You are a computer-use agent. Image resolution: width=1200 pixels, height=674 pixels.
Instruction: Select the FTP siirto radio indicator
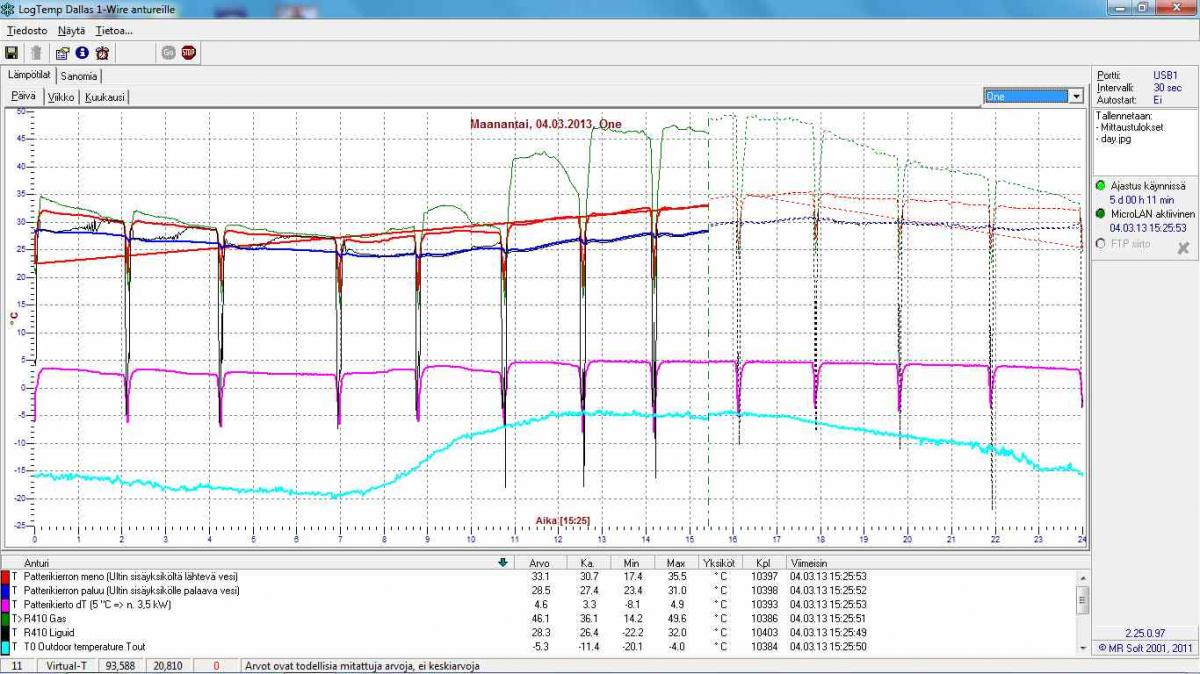click(x=1101, y=243)
